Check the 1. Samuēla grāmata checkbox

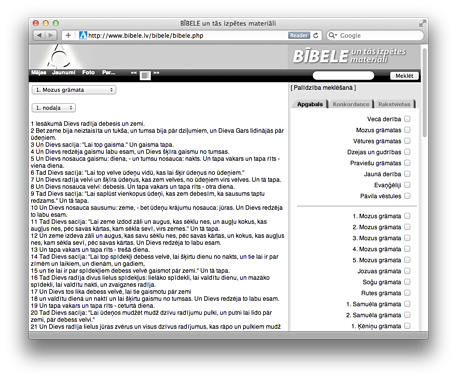pyautogui.click(x=407, y=304)
